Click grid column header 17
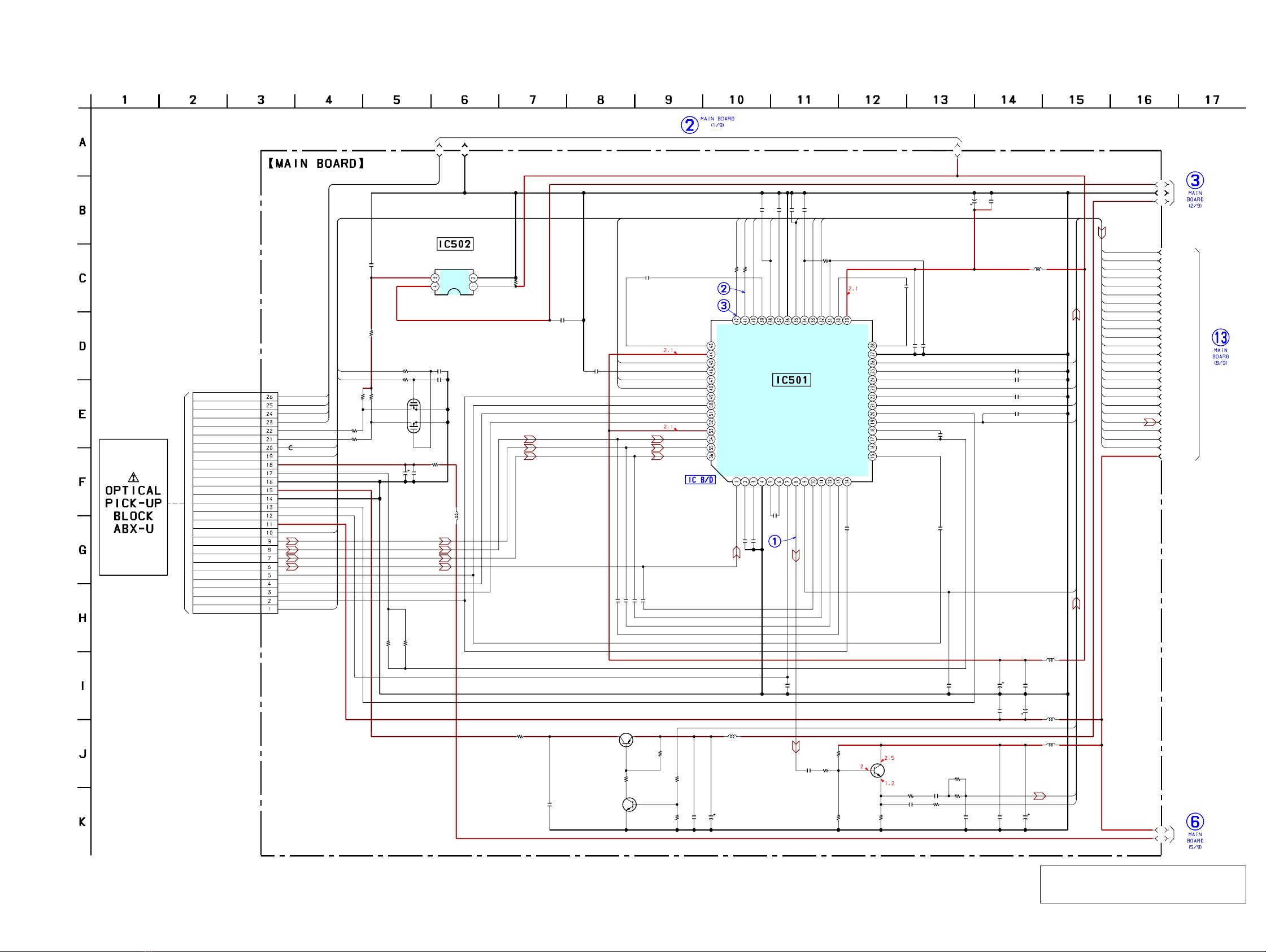1266x952 pixels. coord(1212,99)
